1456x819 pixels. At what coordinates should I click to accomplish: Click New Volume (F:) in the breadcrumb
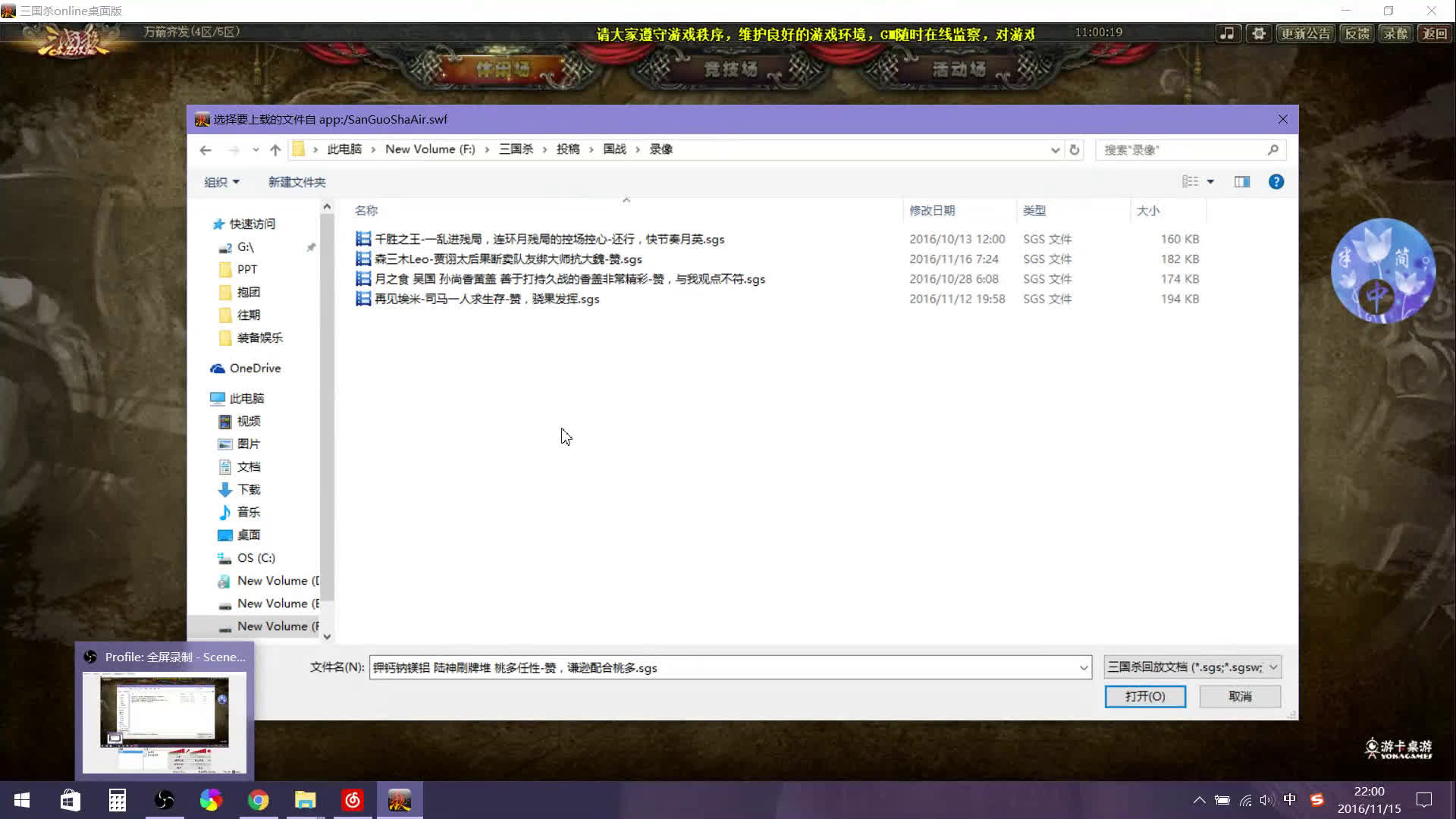(x=430, y=149)
